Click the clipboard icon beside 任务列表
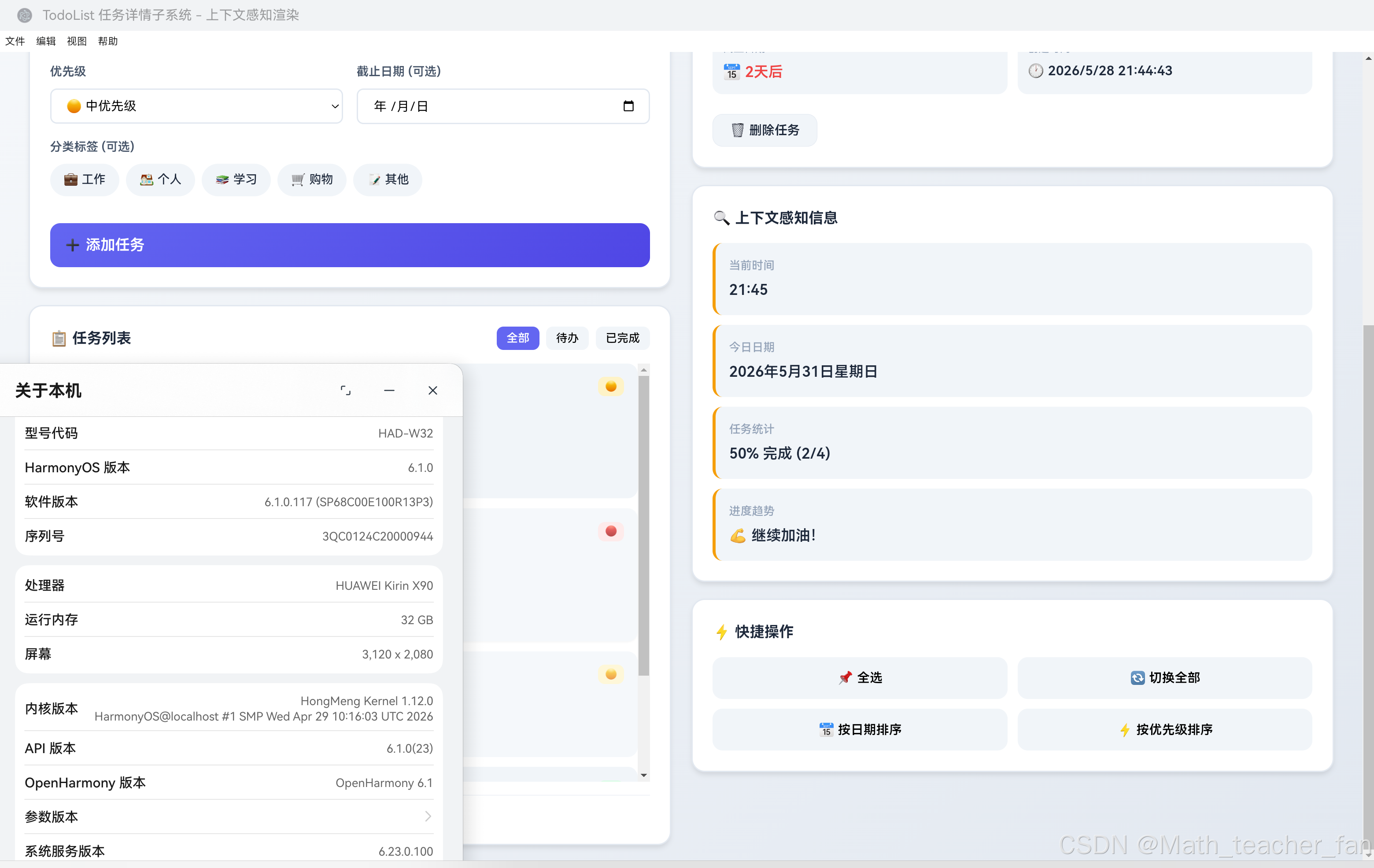1374x868 pixels. (x=59, y=338)
